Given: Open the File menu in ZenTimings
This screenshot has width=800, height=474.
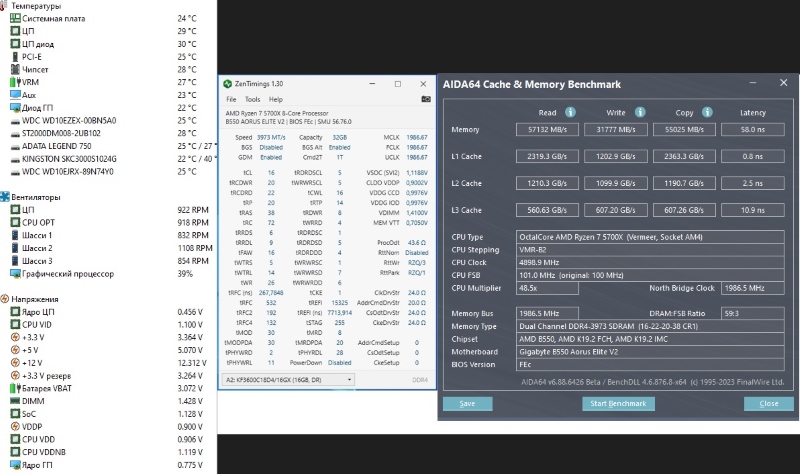Looking at the screenshot, I should click(x=231, y=99).
